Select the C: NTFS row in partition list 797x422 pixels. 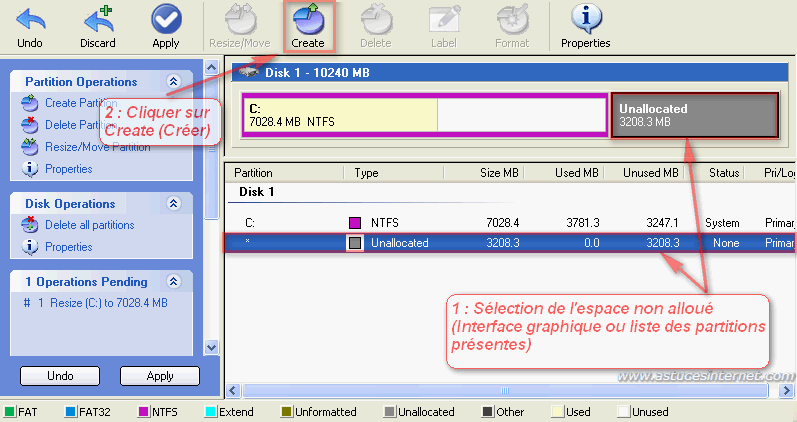point(510,223)
